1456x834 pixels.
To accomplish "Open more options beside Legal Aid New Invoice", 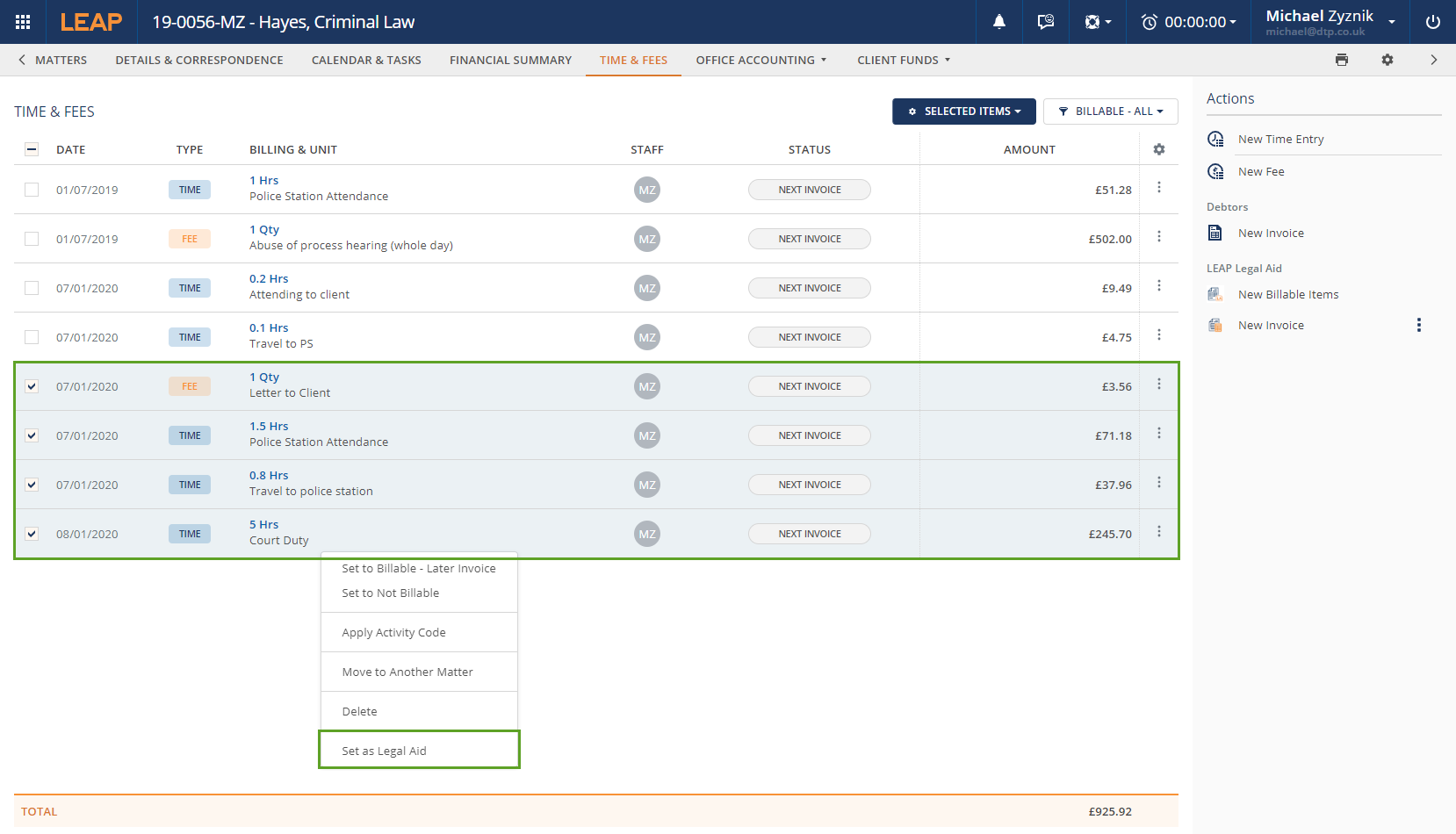I will pyautogui.click(x=1418, y=325).
